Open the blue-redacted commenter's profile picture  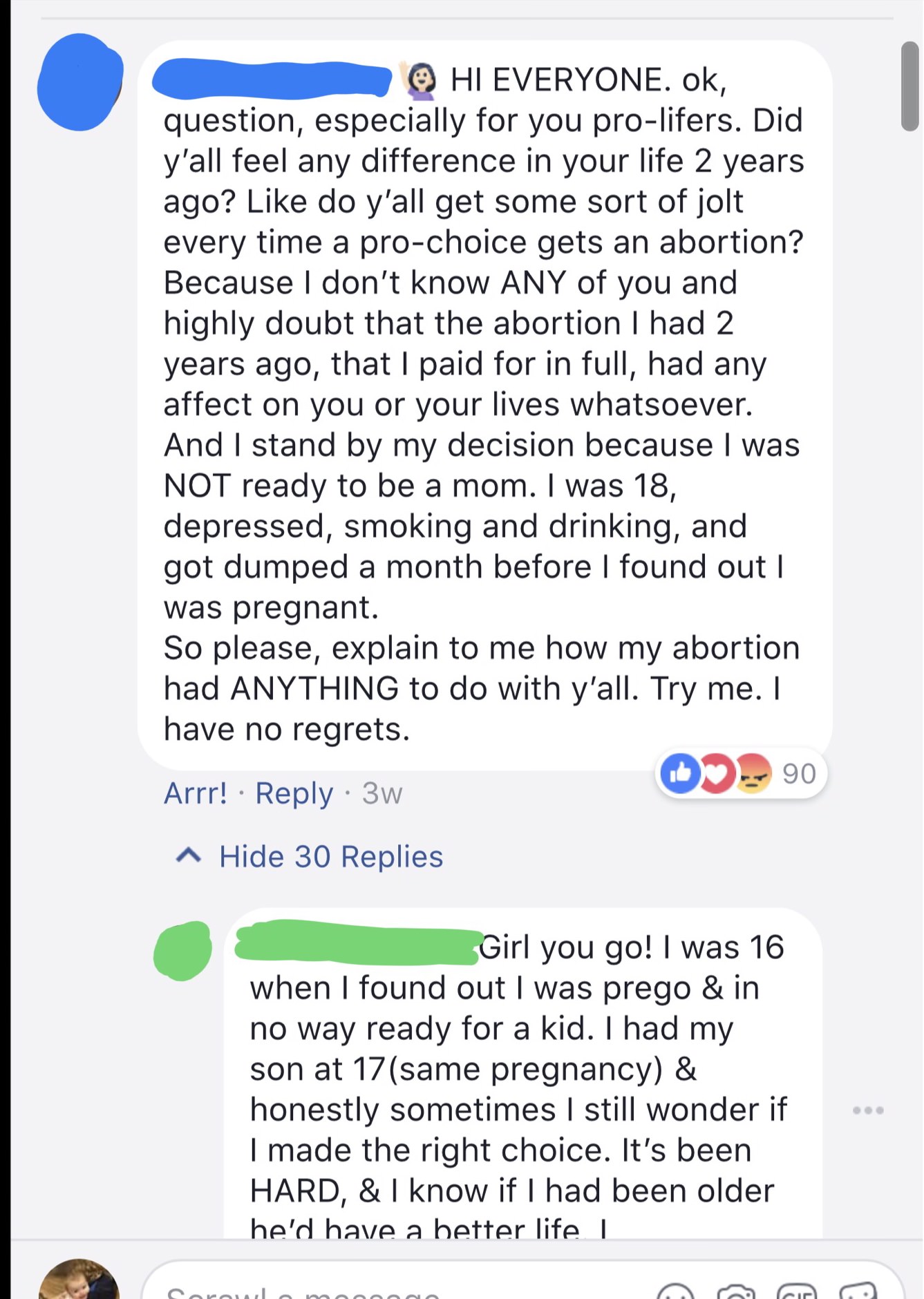click(80, 82)
